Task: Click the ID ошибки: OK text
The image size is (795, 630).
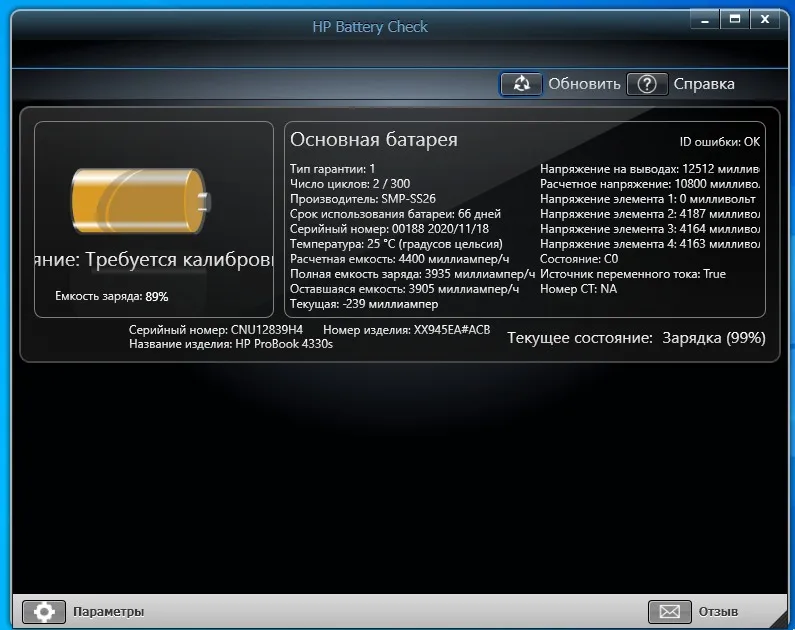Action: [x=719, y=142]
